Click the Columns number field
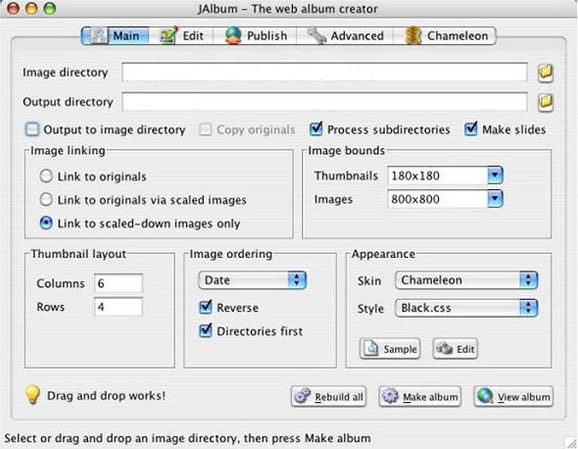The image size is (578, 449). click(x=118, y=283)
